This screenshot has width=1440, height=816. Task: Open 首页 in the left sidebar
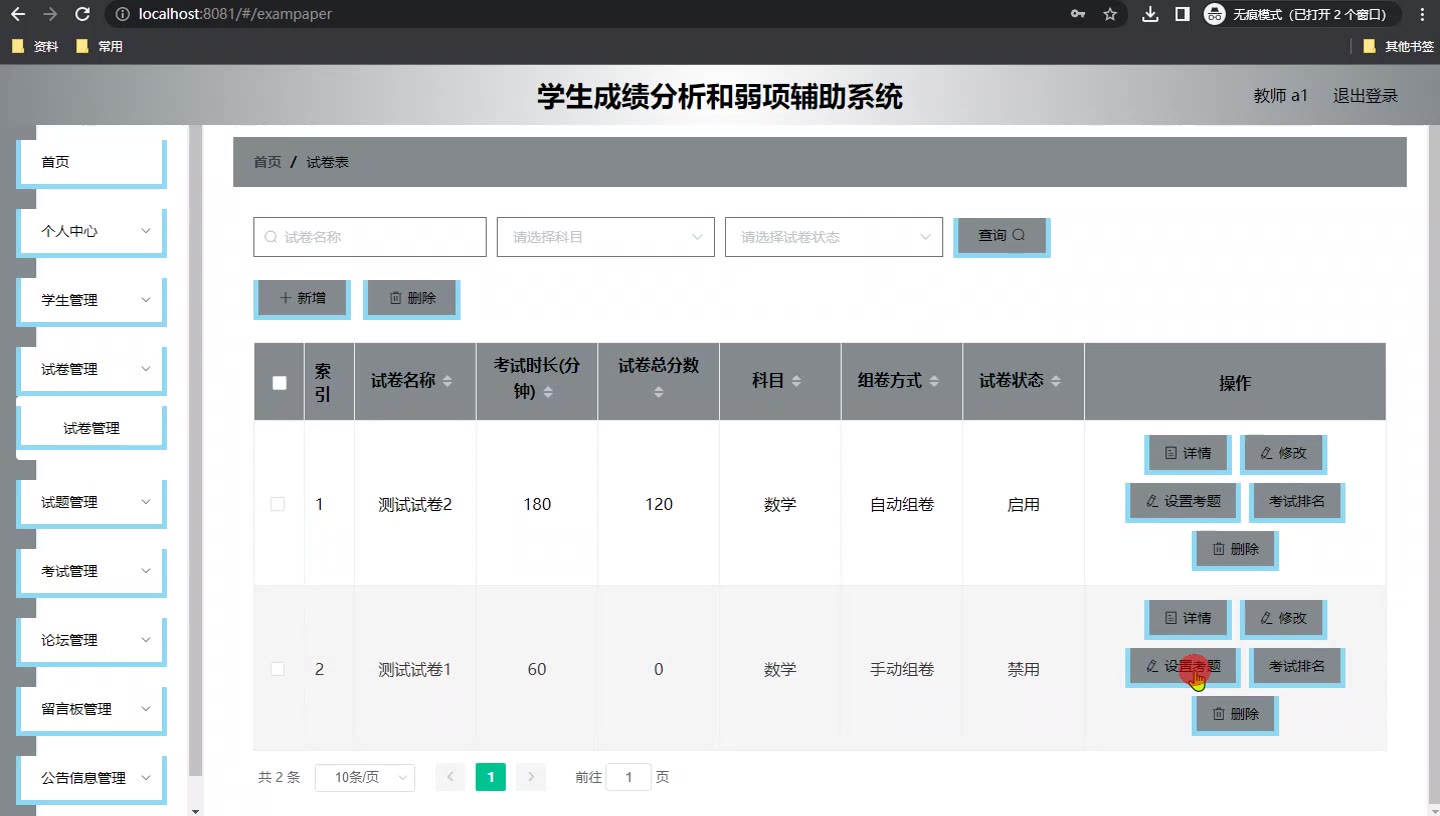point(92,162)
